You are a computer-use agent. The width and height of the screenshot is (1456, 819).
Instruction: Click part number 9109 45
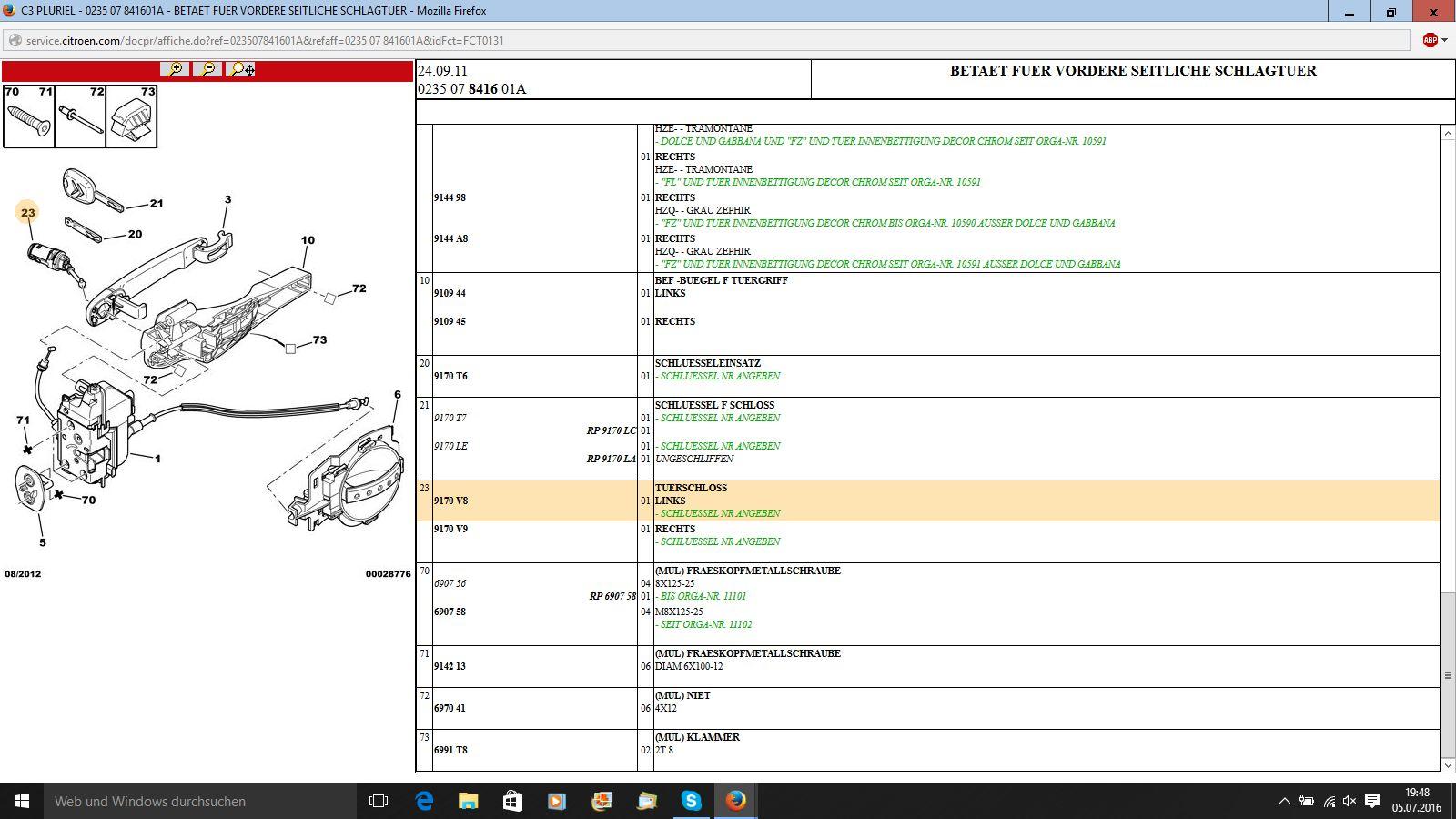[x=450, y=321]
